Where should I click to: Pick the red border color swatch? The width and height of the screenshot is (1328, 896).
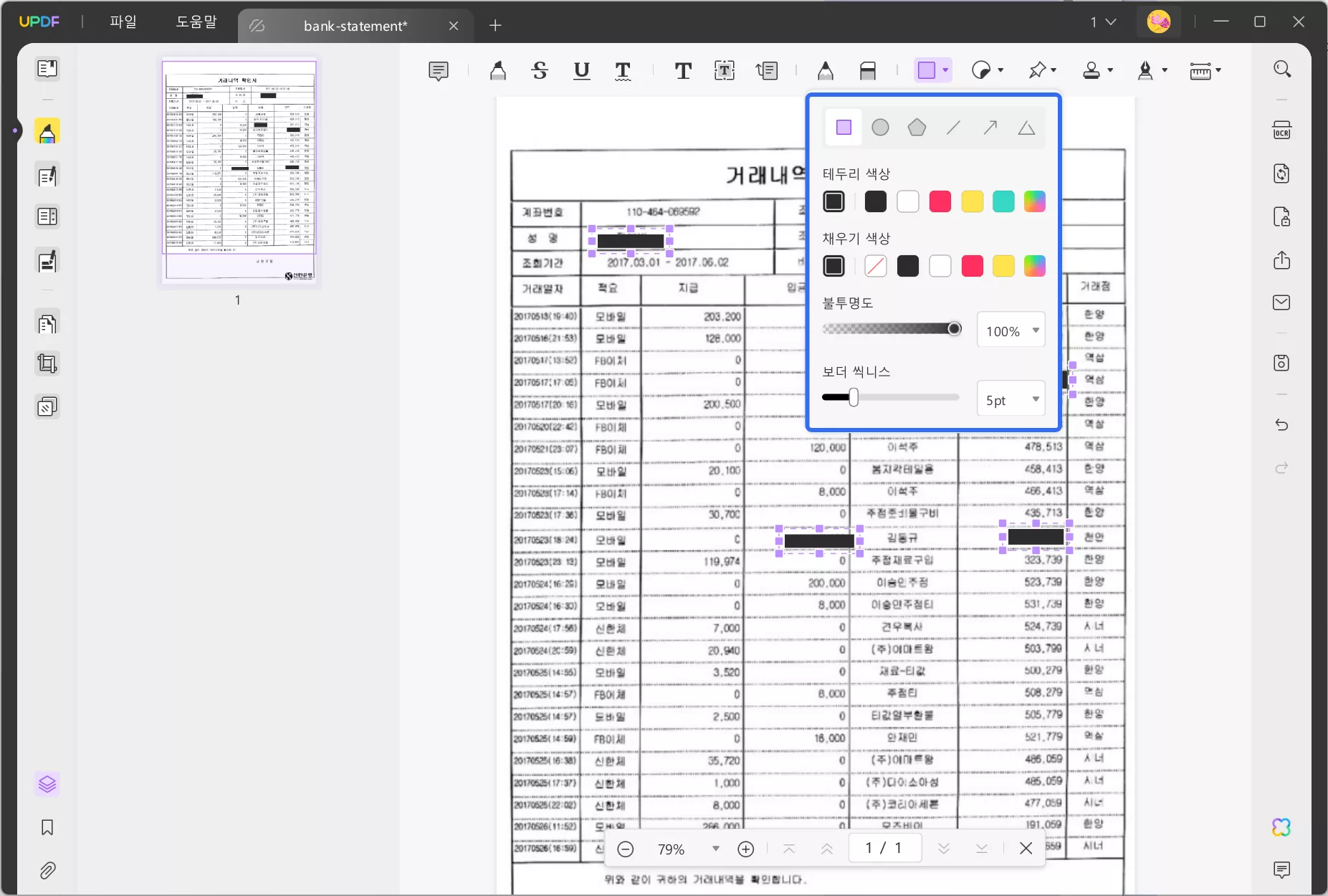coord(940,201)
